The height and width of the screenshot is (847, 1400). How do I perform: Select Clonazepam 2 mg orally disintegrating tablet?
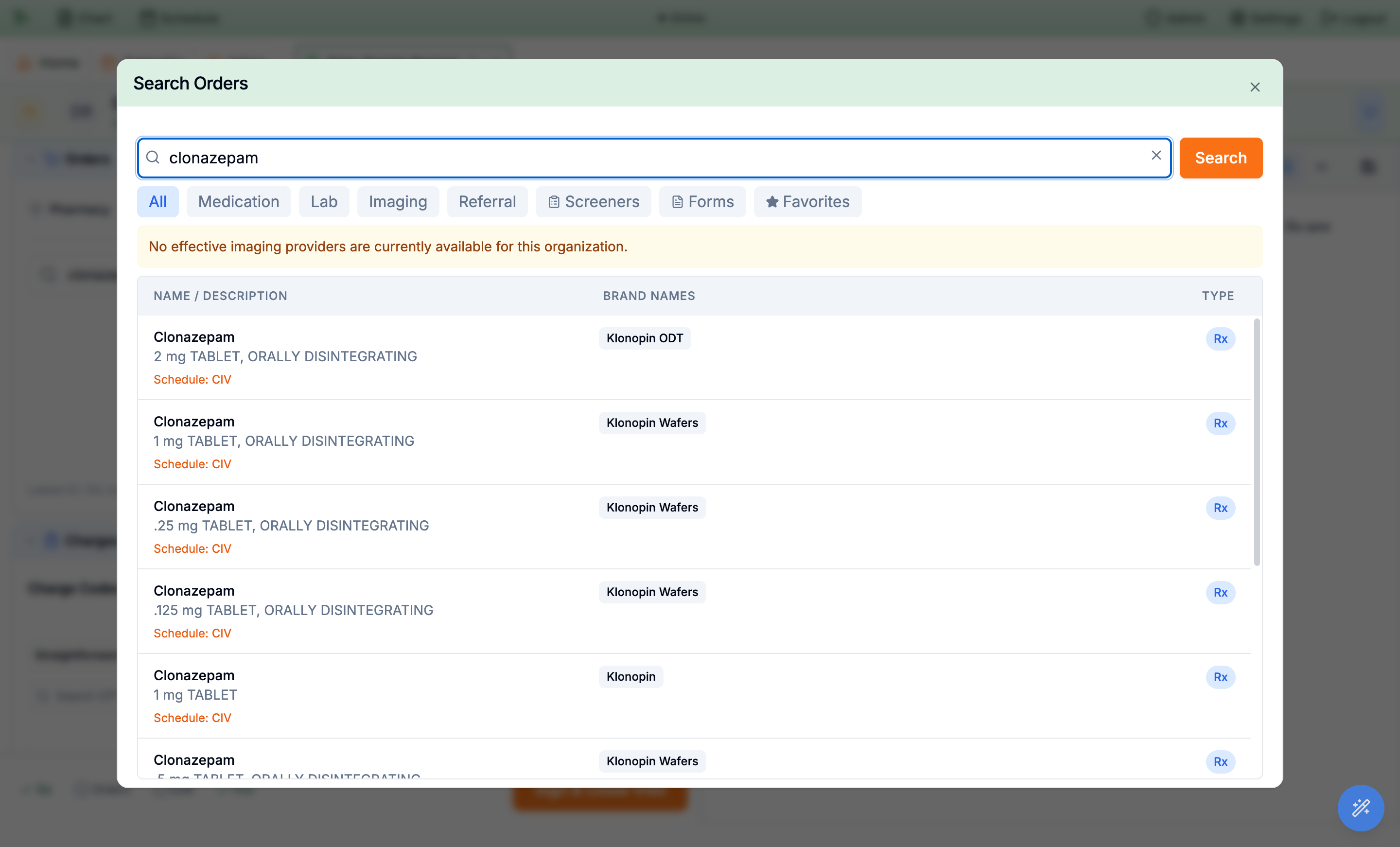point(694,357)
